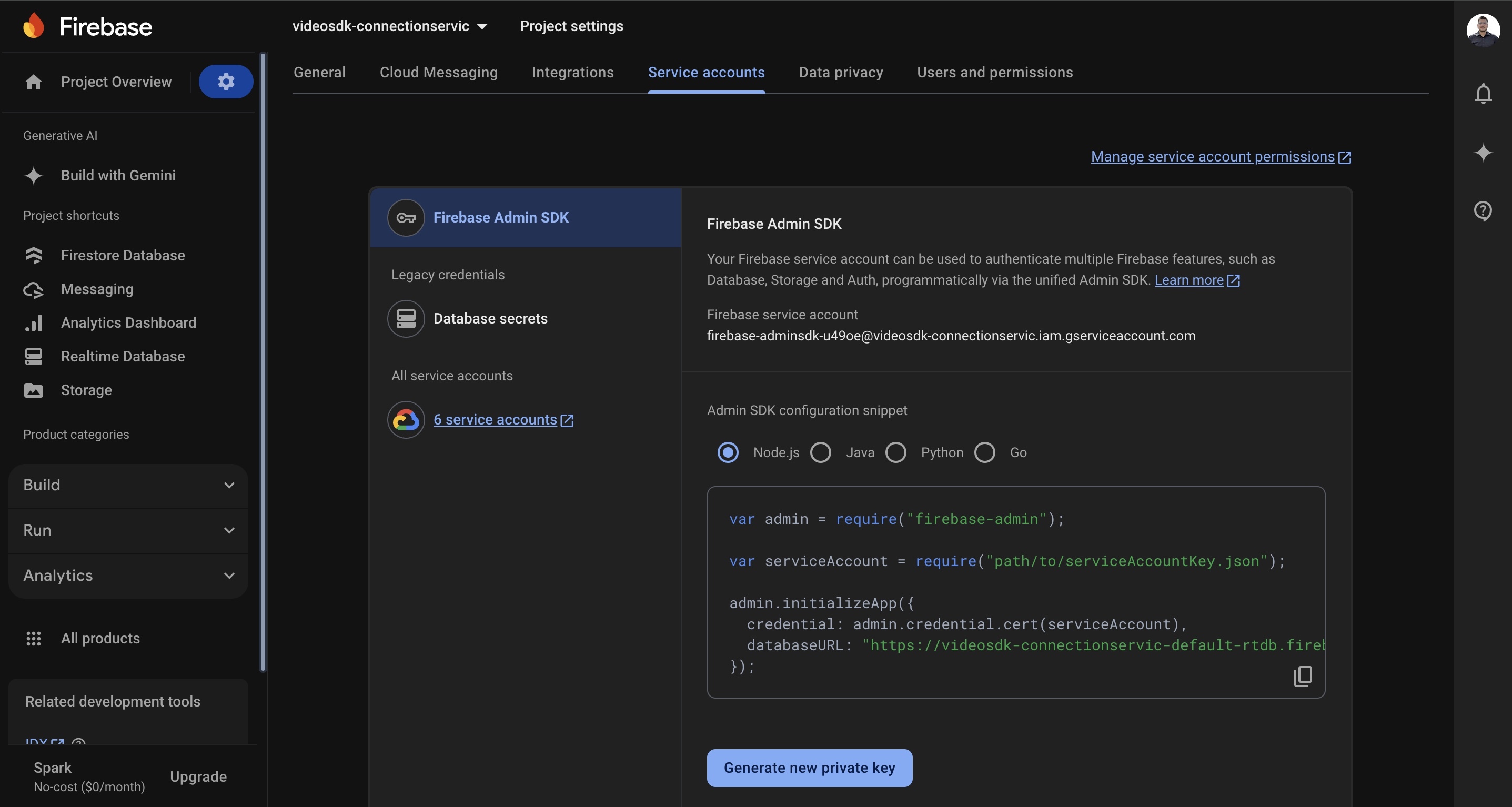Click the Firebase flame logo
1512x807 pixels.
[x=34, y=26]
